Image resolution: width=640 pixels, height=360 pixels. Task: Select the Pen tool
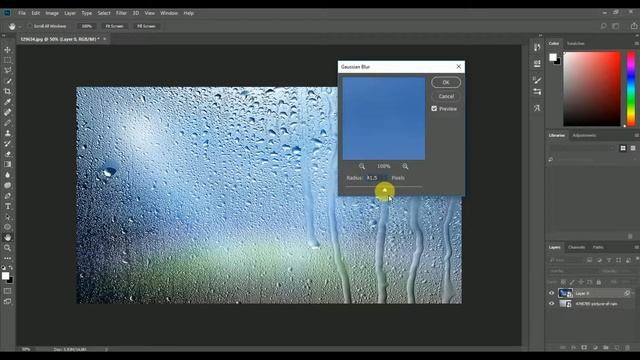8,196
